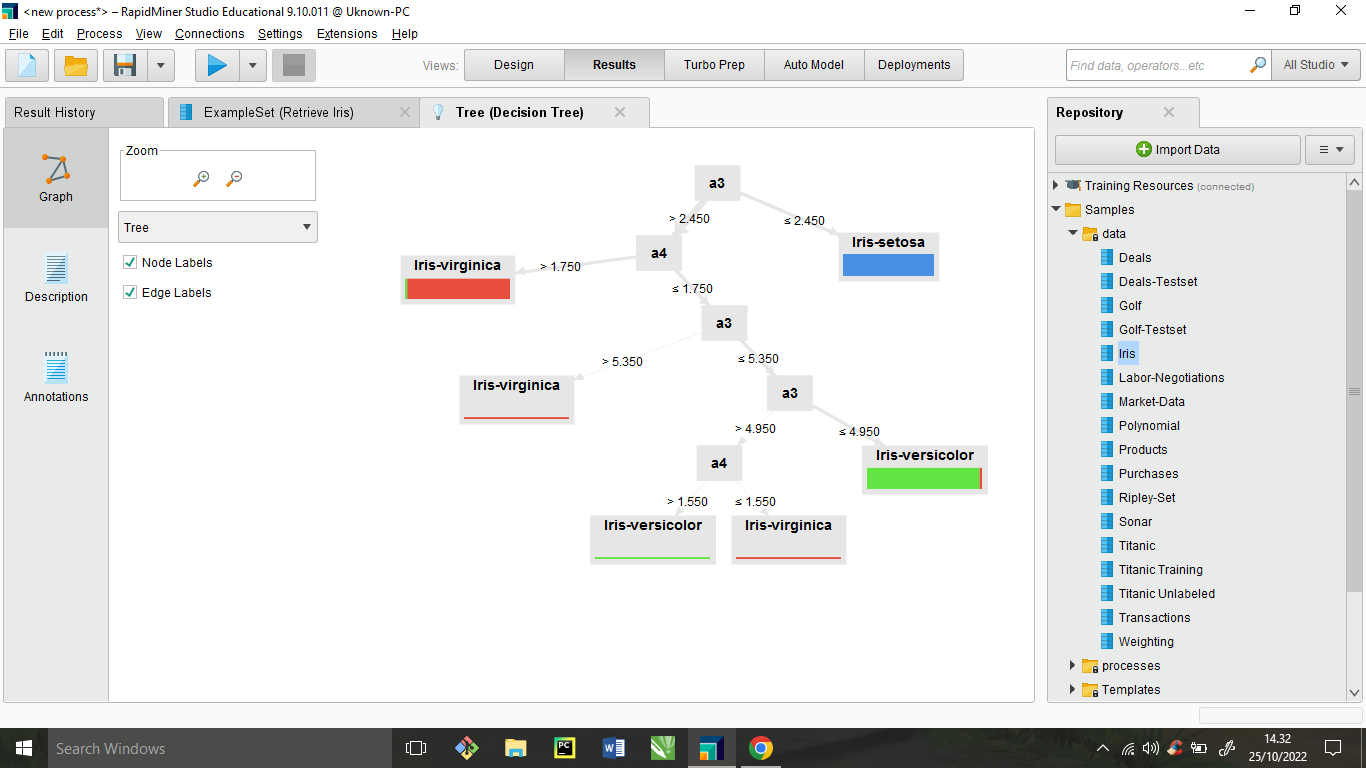Open the Extensions menu

click(x=346, y=33)
